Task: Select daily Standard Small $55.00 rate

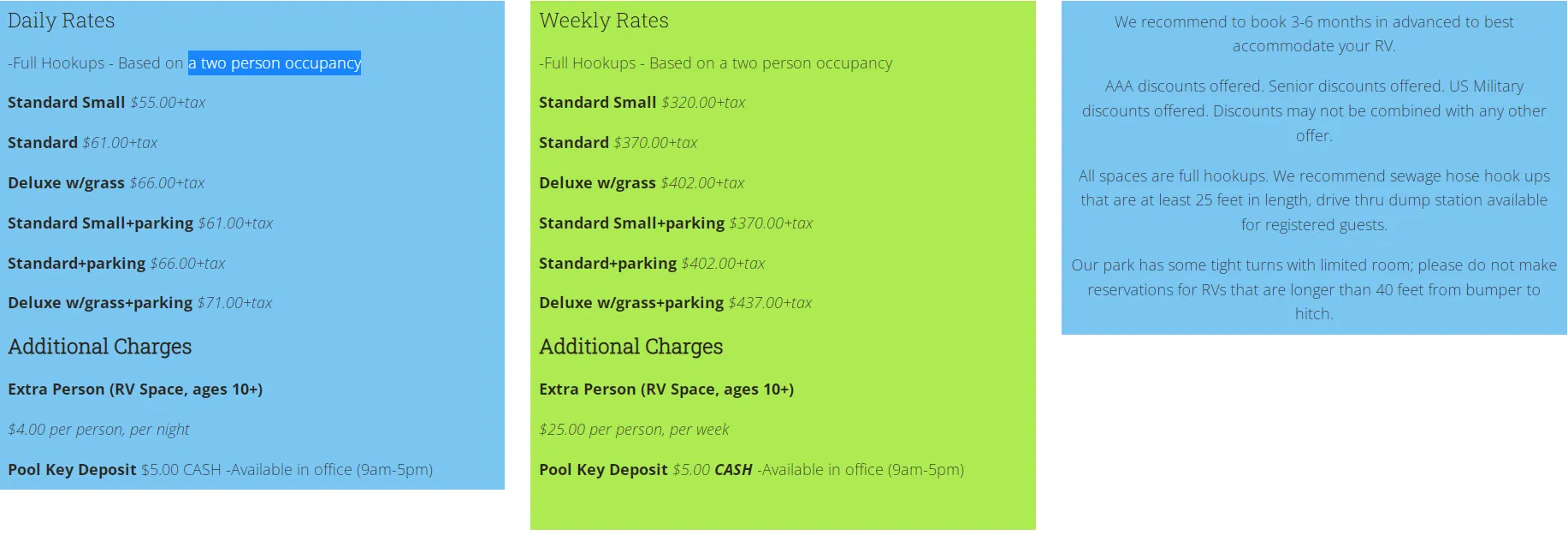Action: [x=107, y=103]
